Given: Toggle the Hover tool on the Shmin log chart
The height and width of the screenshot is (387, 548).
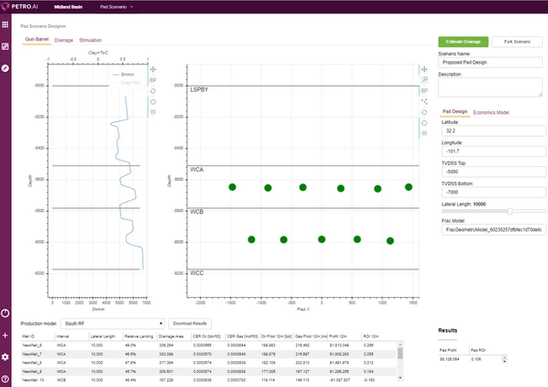Looking at the screenshot, I should point(153,112).
